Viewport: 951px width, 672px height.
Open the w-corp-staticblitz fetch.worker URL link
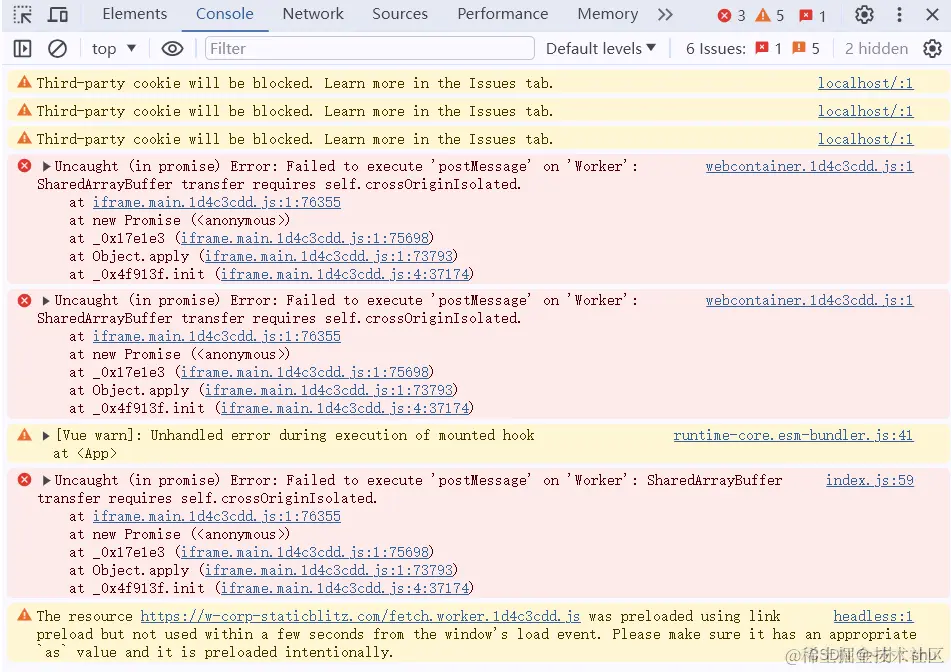pyautogui.click(x=360, y=616)
